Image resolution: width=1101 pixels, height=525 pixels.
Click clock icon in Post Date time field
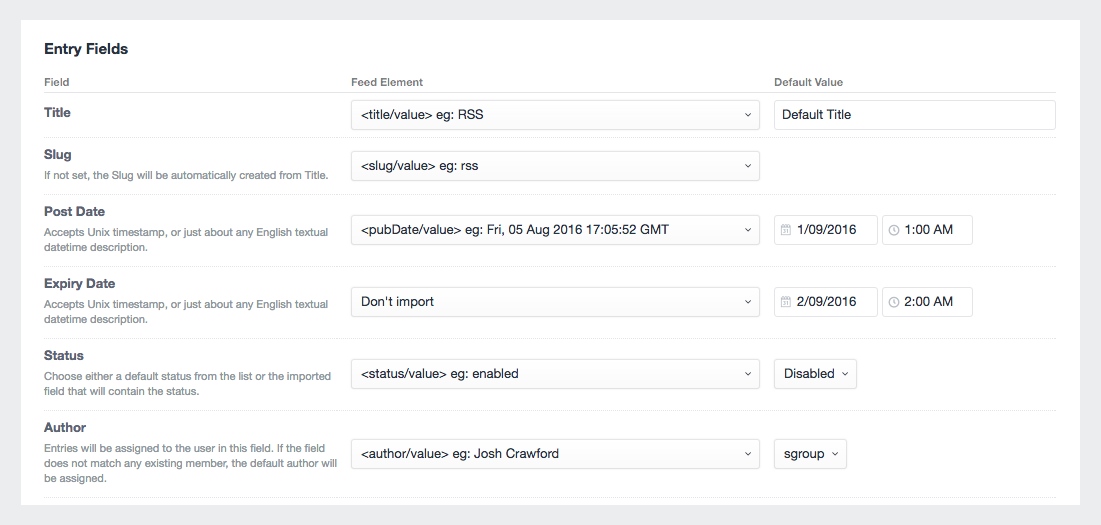pos(893,230)
